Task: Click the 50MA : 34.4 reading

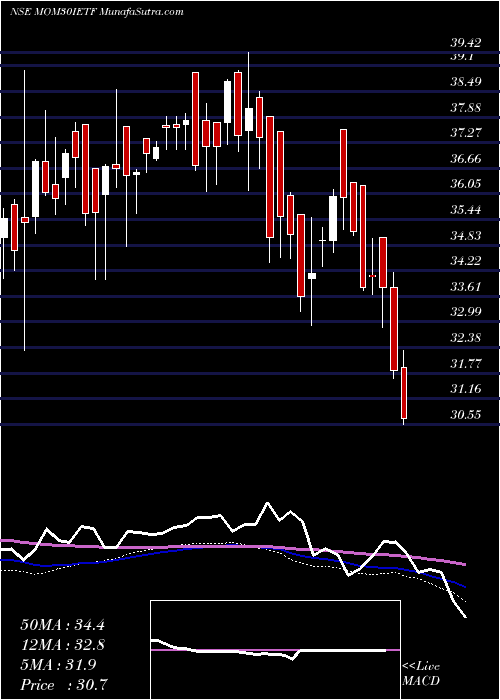Action: pos(62,625)
